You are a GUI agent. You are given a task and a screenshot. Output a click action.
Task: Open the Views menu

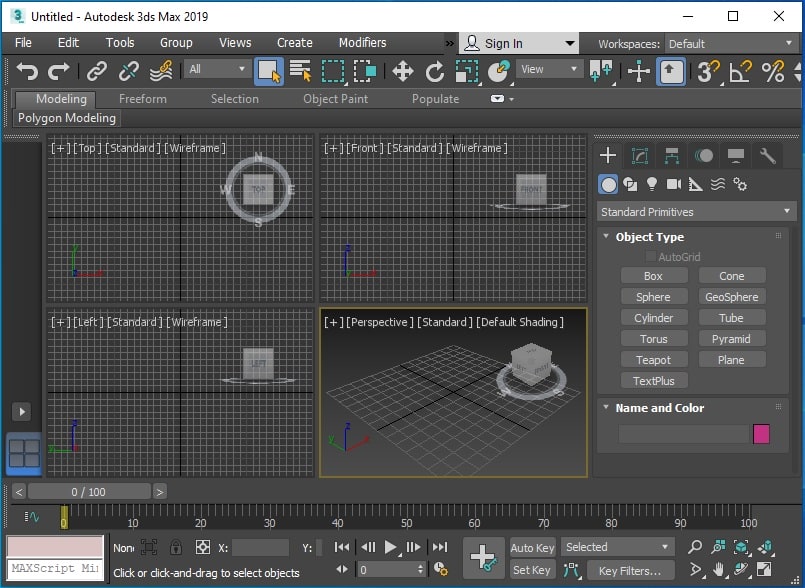pos(235,43)
